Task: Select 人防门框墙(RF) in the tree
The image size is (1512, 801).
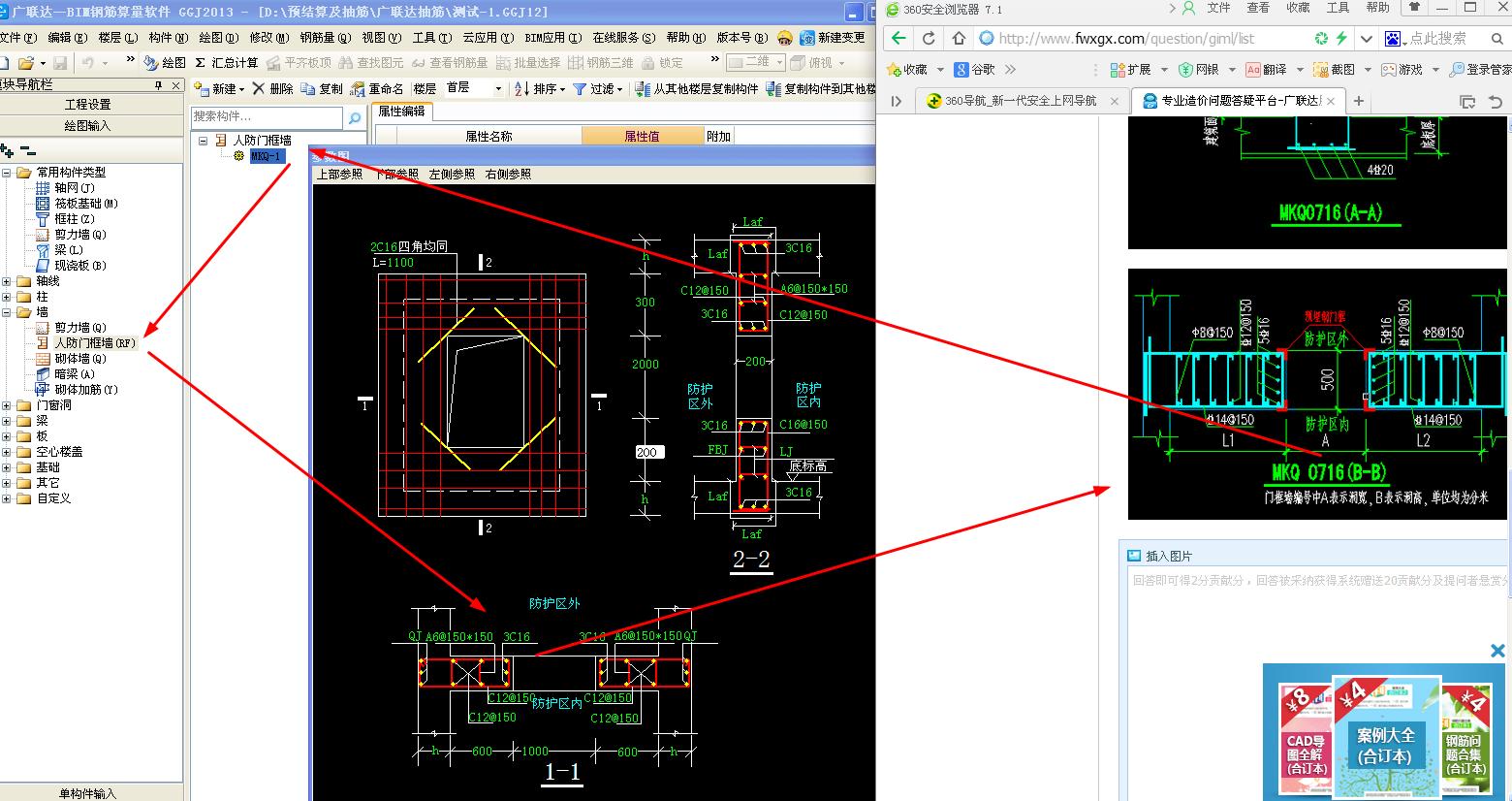Action: [x=95, y=343]
